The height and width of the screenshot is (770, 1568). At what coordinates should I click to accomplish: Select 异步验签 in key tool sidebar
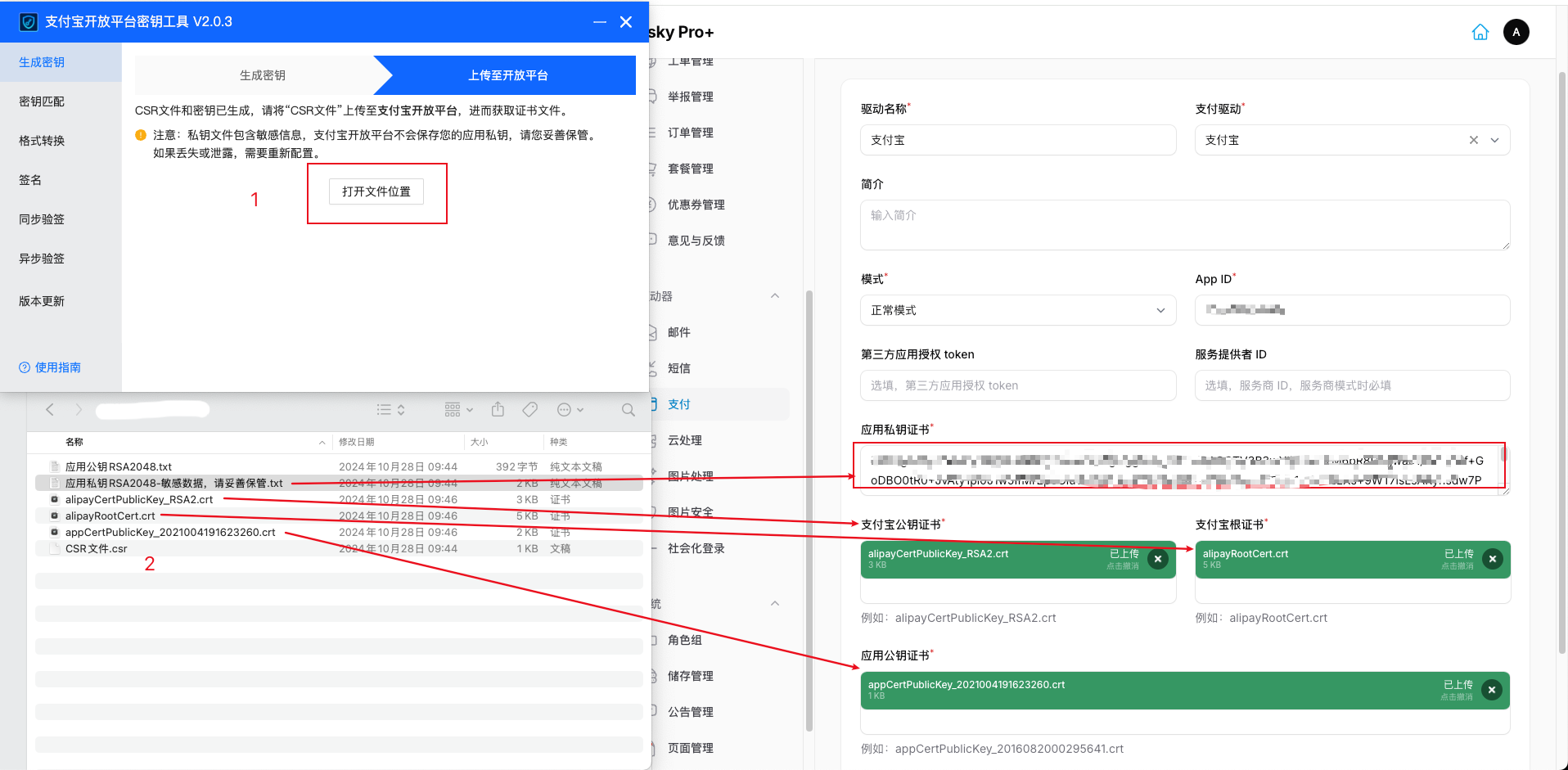click(x=61, y=259)
